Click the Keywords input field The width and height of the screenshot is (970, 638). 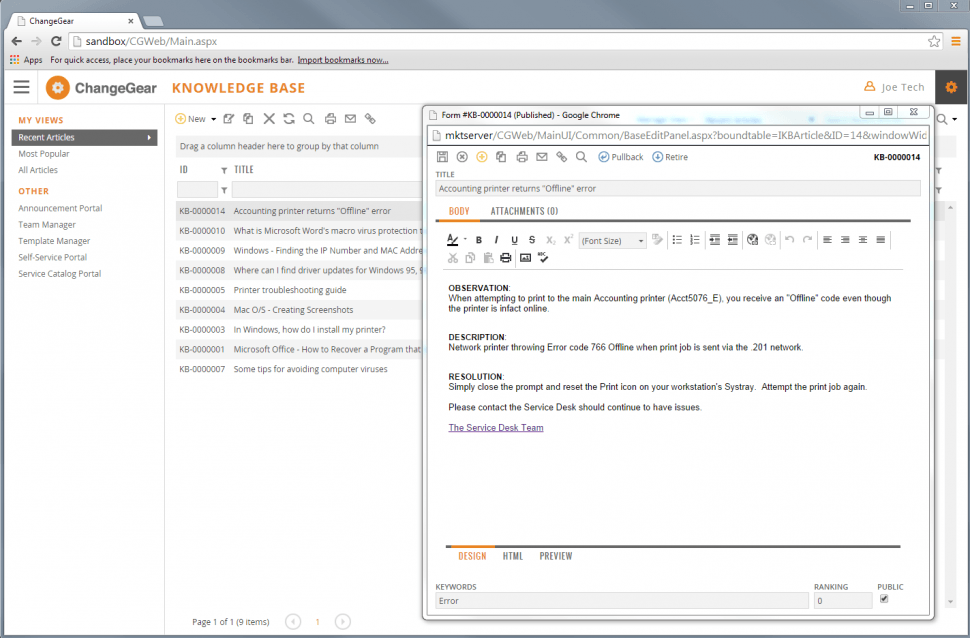pyautogui.click(x=622, y=601)
